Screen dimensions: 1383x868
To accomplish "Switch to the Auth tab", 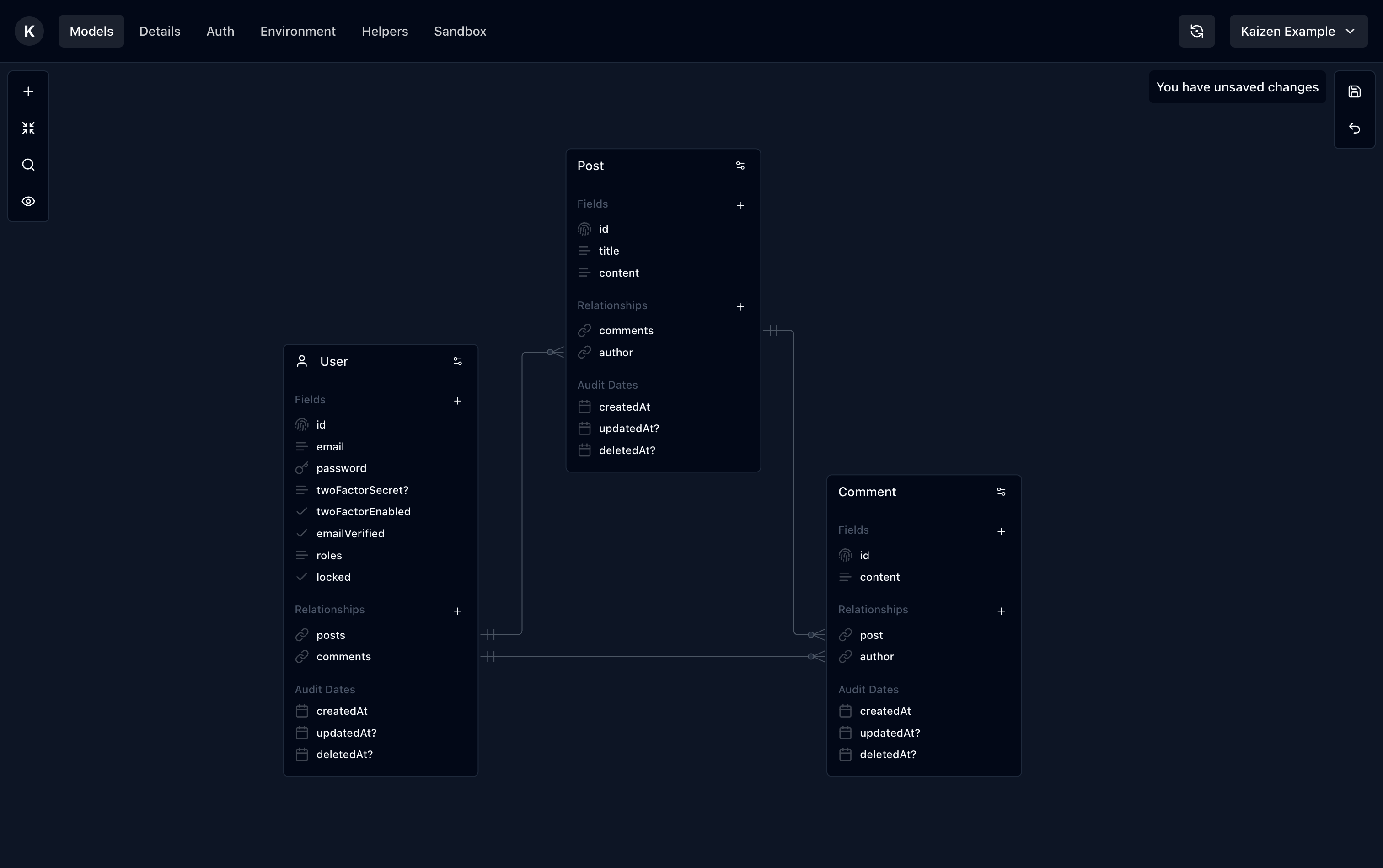I will click(220, 31).
